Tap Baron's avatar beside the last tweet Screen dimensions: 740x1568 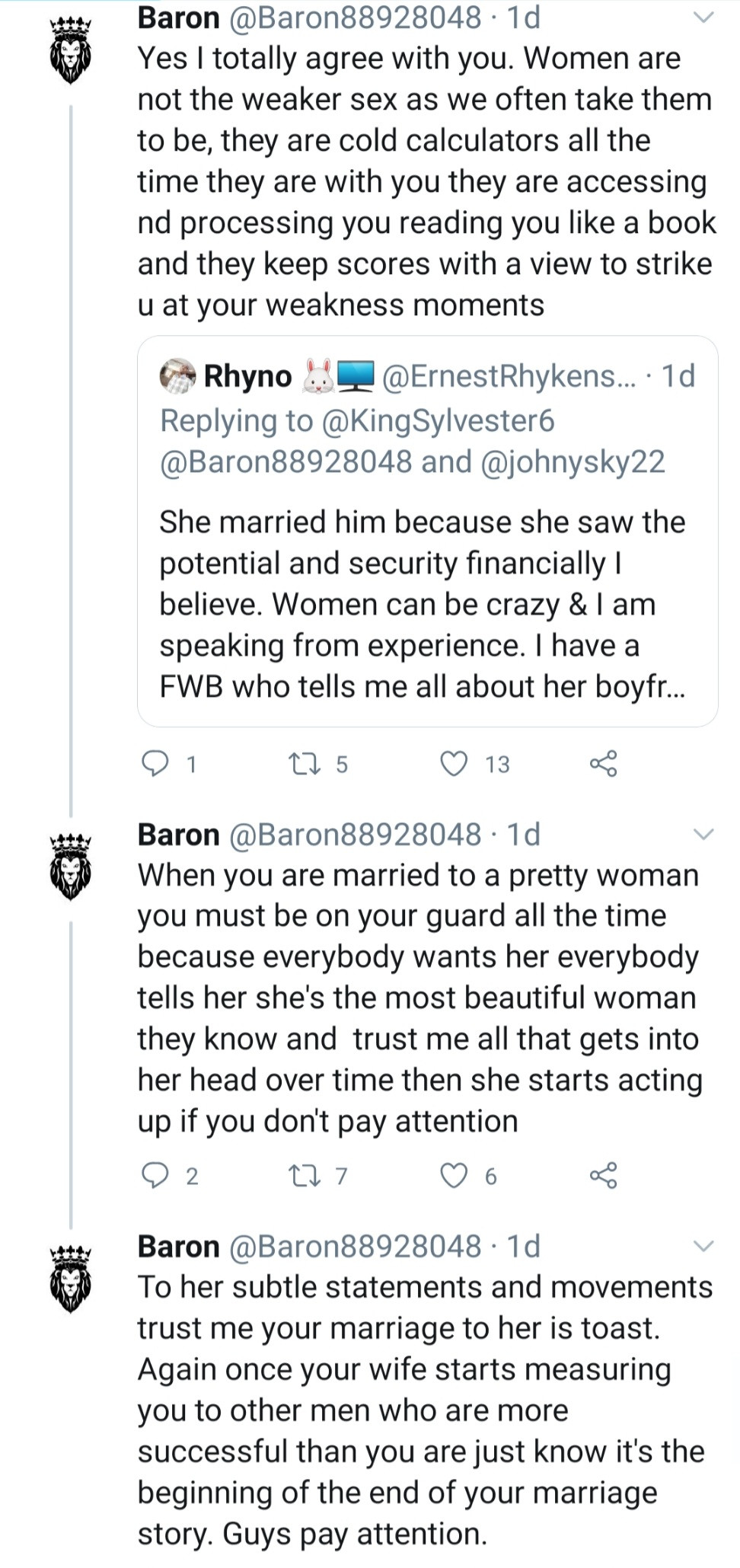point(70,1279)
